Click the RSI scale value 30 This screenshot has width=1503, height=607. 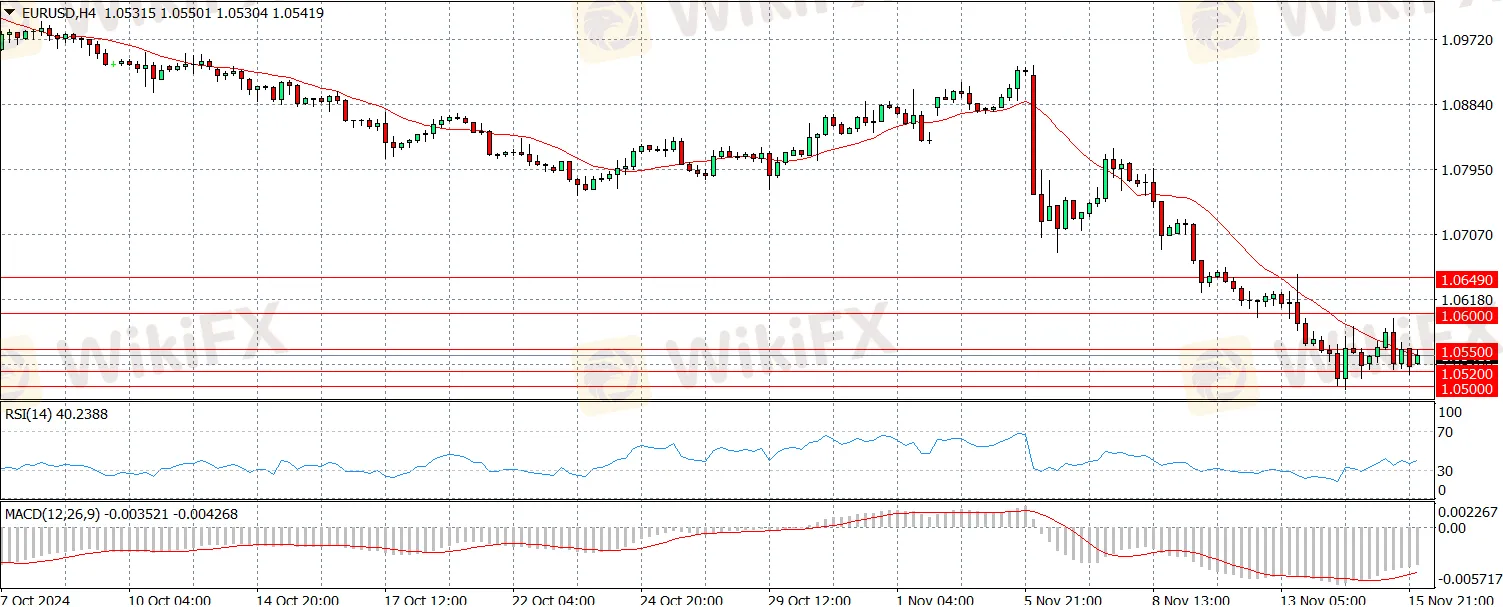point(1446,471)
